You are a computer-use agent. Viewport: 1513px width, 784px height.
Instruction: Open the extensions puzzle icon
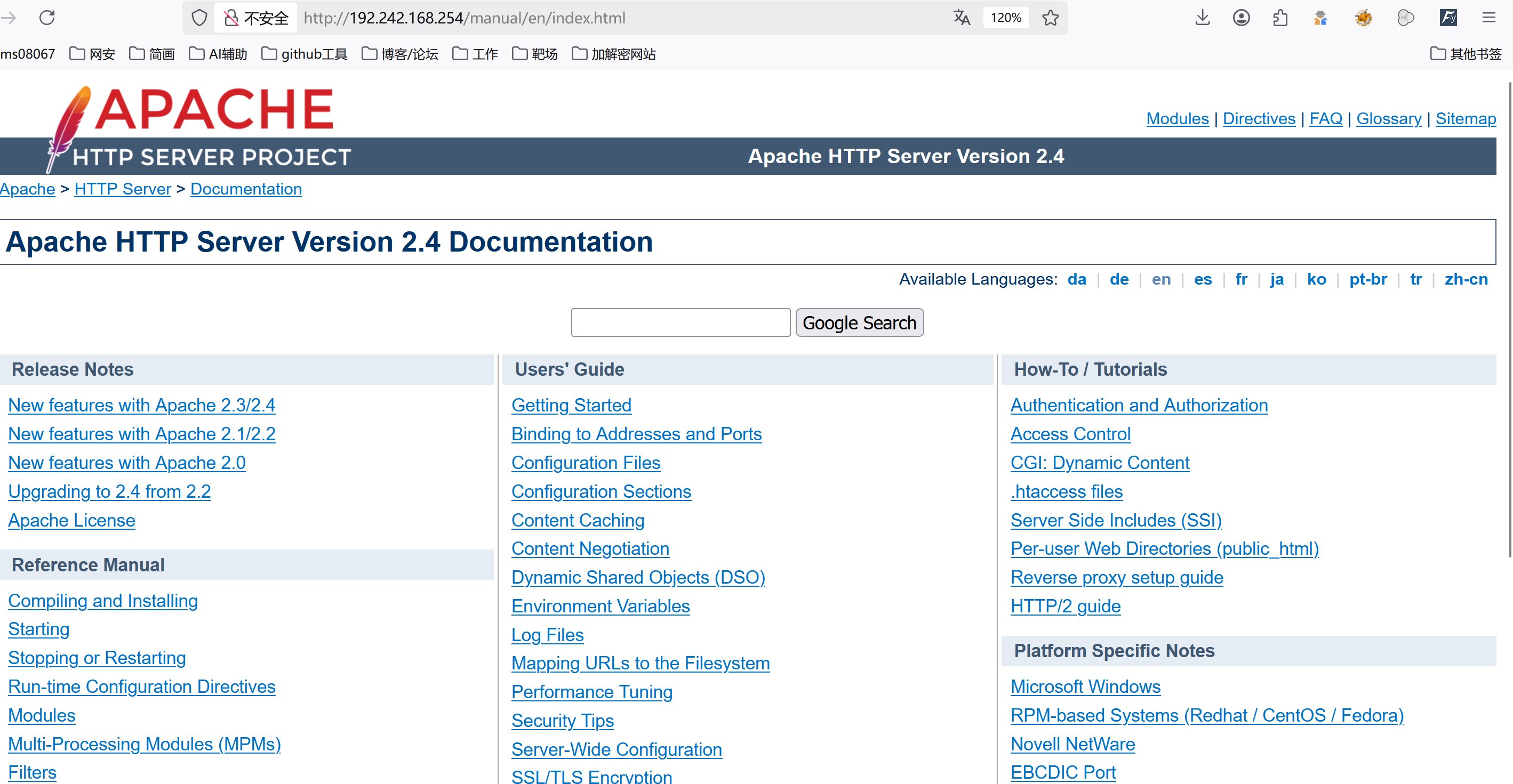1280,18
